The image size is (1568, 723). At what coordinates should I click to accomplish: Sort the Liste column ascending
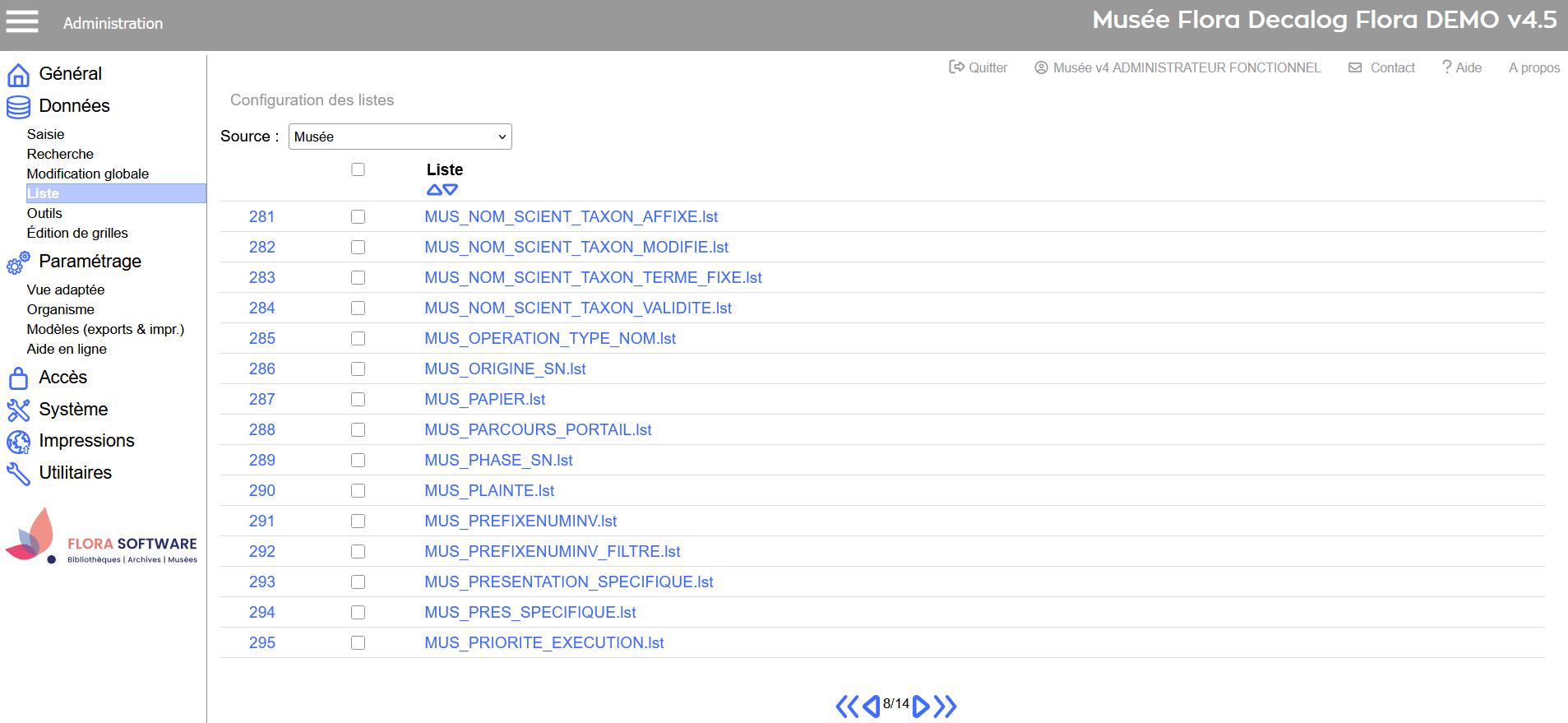434,190
